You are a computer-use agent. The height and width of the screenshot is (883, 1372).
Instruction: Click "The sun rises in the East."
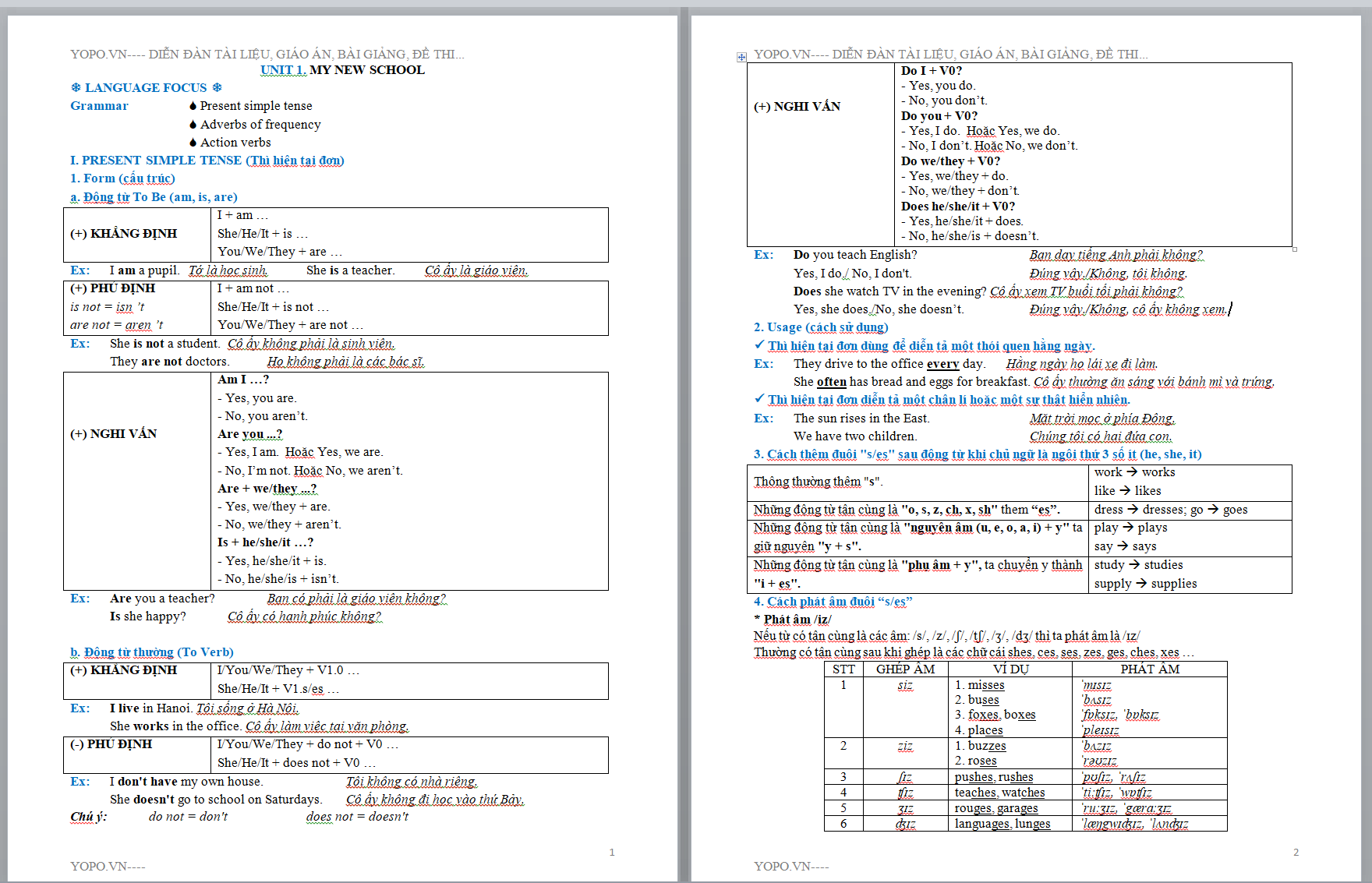861,419
